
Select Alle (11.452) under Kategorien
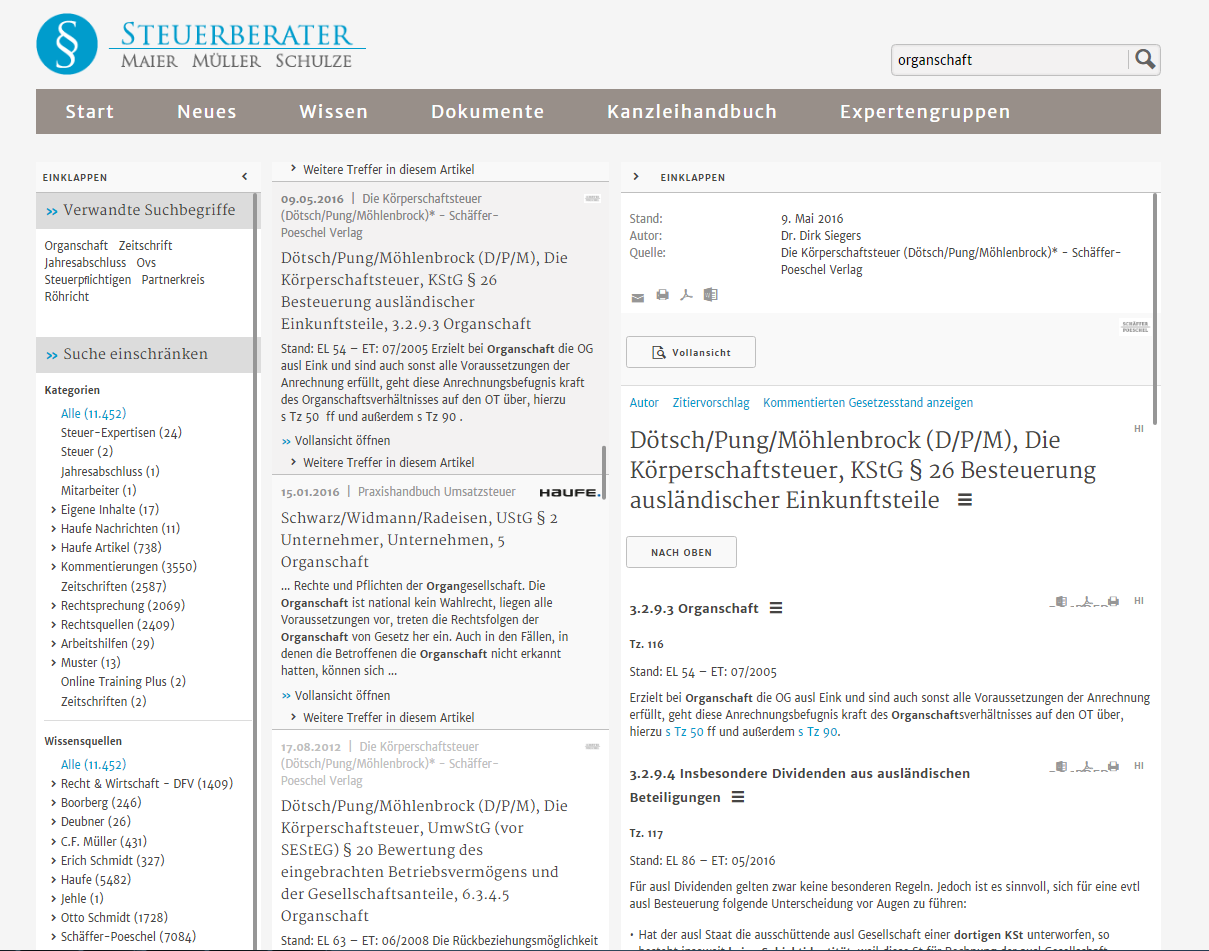pos(94,414)
